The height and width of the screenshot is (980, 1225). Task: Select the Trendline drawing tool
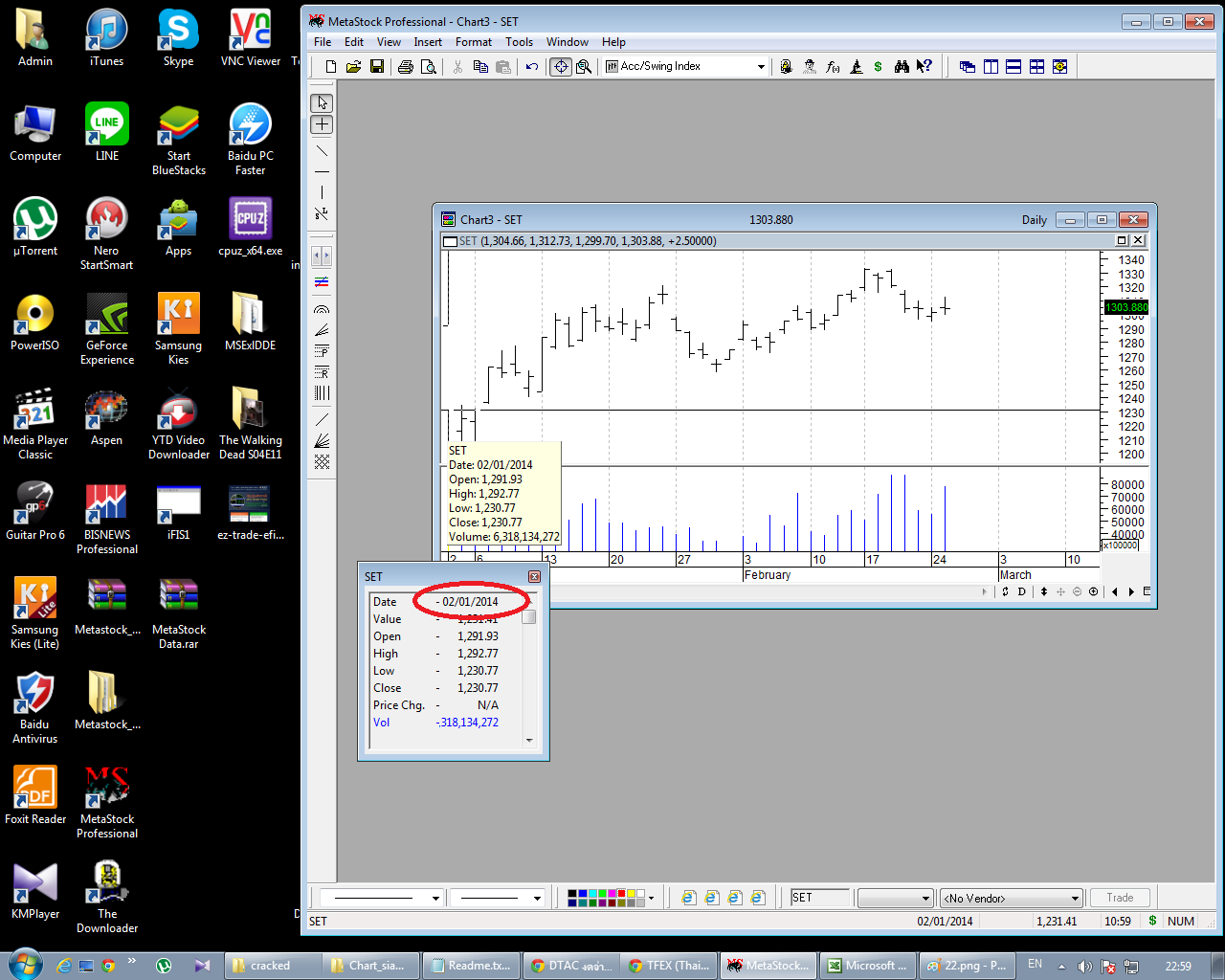(323, 150)
